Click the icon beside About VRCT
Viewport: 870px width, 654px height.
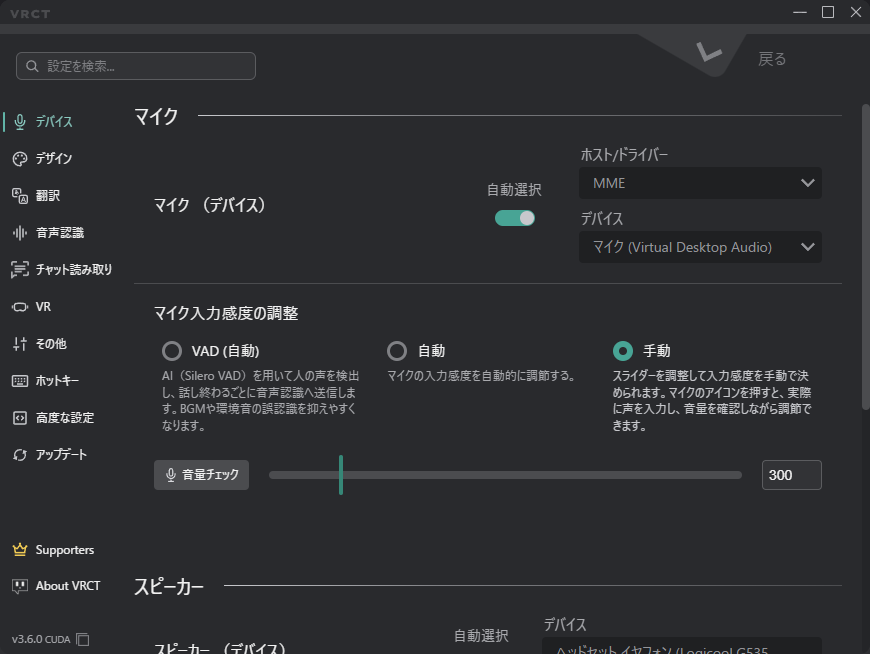[20, 586]
